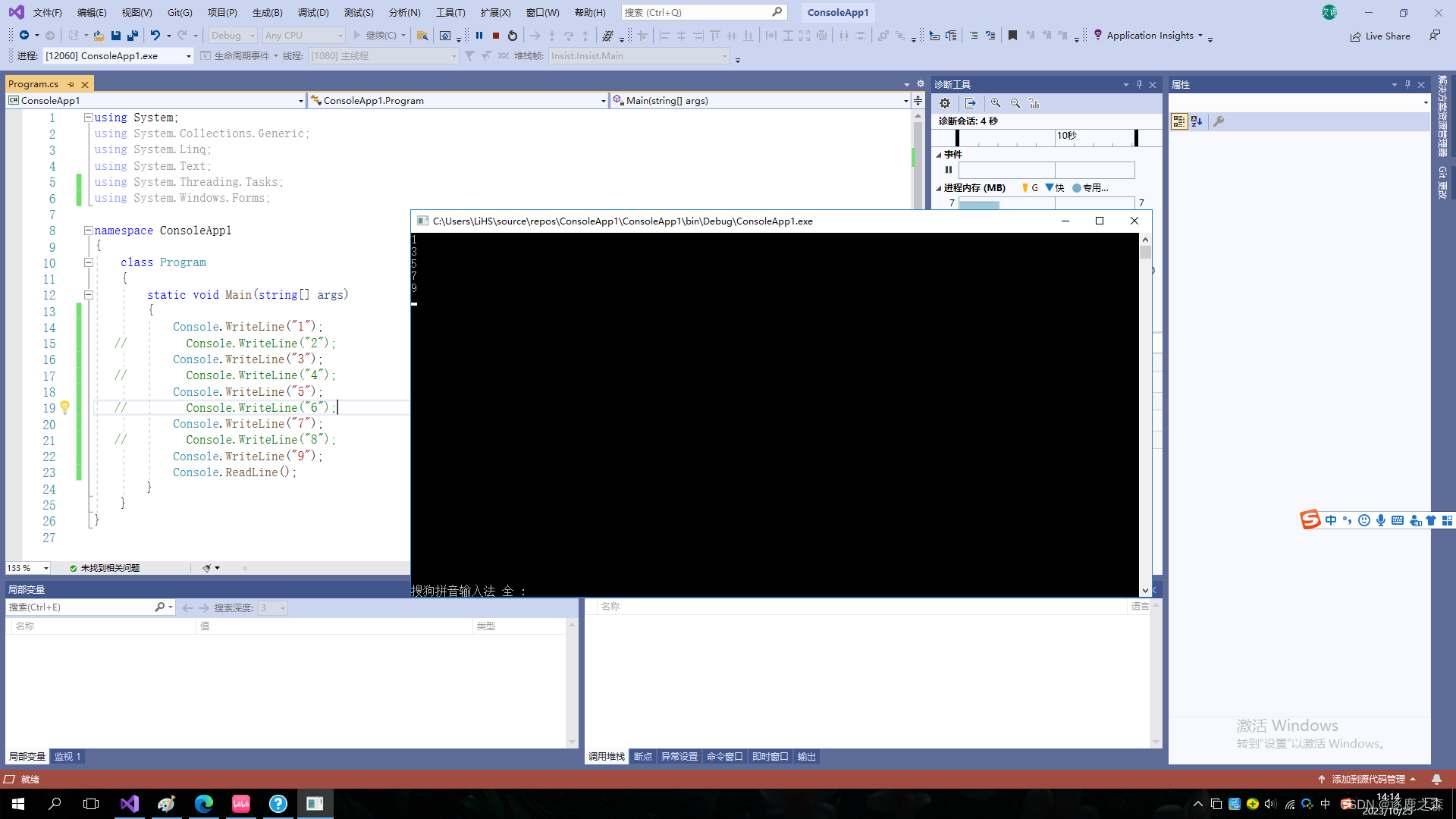This screenshot has width=1456, height=819.
Task: Open Visual Studio in the Windows taskbar
Action: coord(130,803)
